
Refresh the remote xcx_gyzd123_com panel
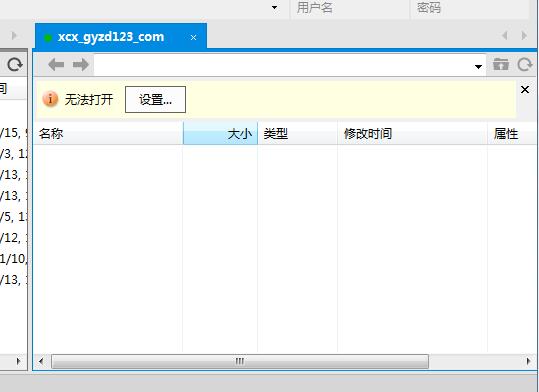coord(525,64)
